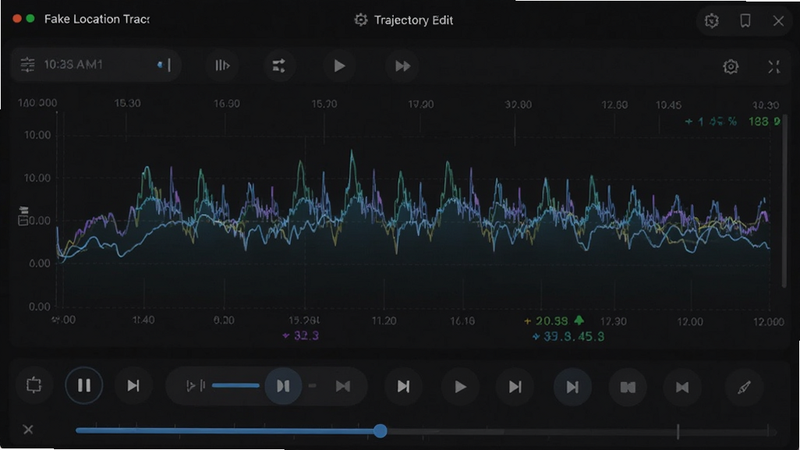
Task: Click the highlighted mirror-play button in pill
Action: (283, 386)
